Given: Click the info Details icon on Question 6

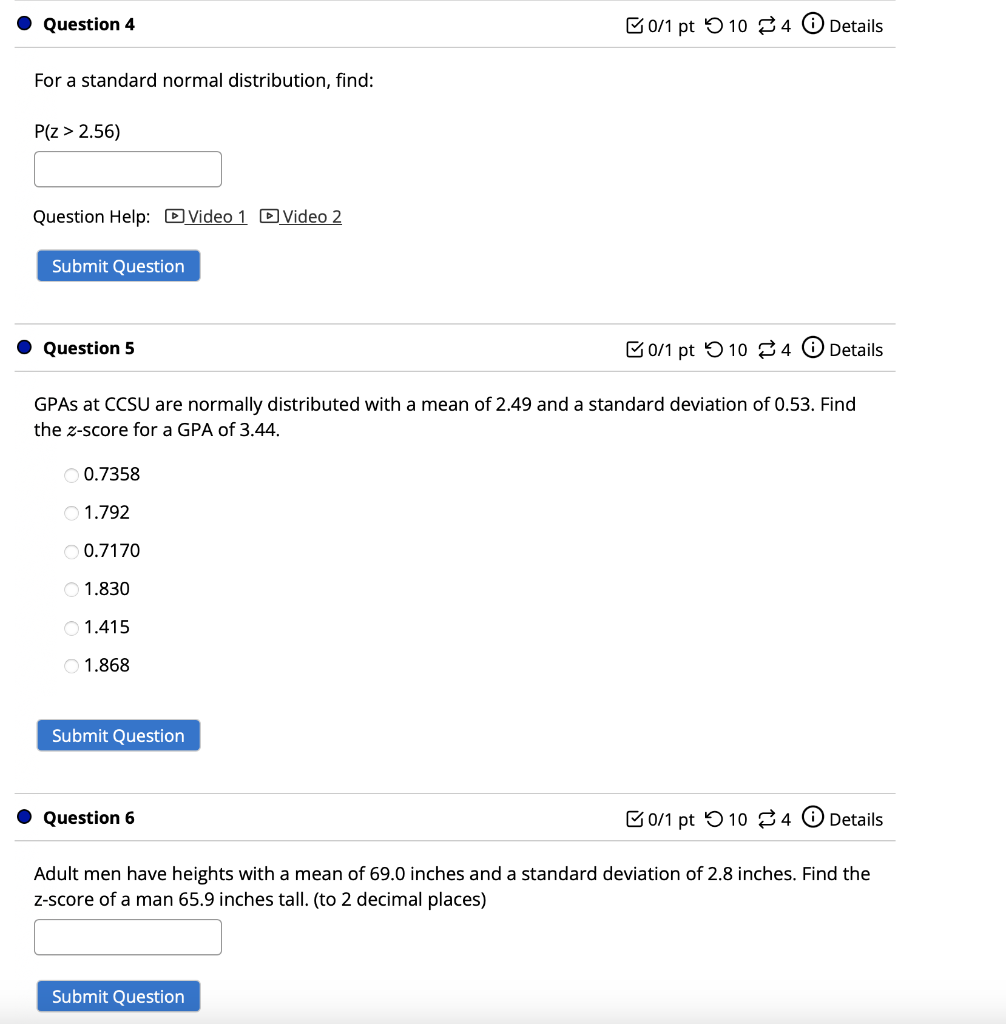Looking at the screenshot, I should [x=813, y=819].
